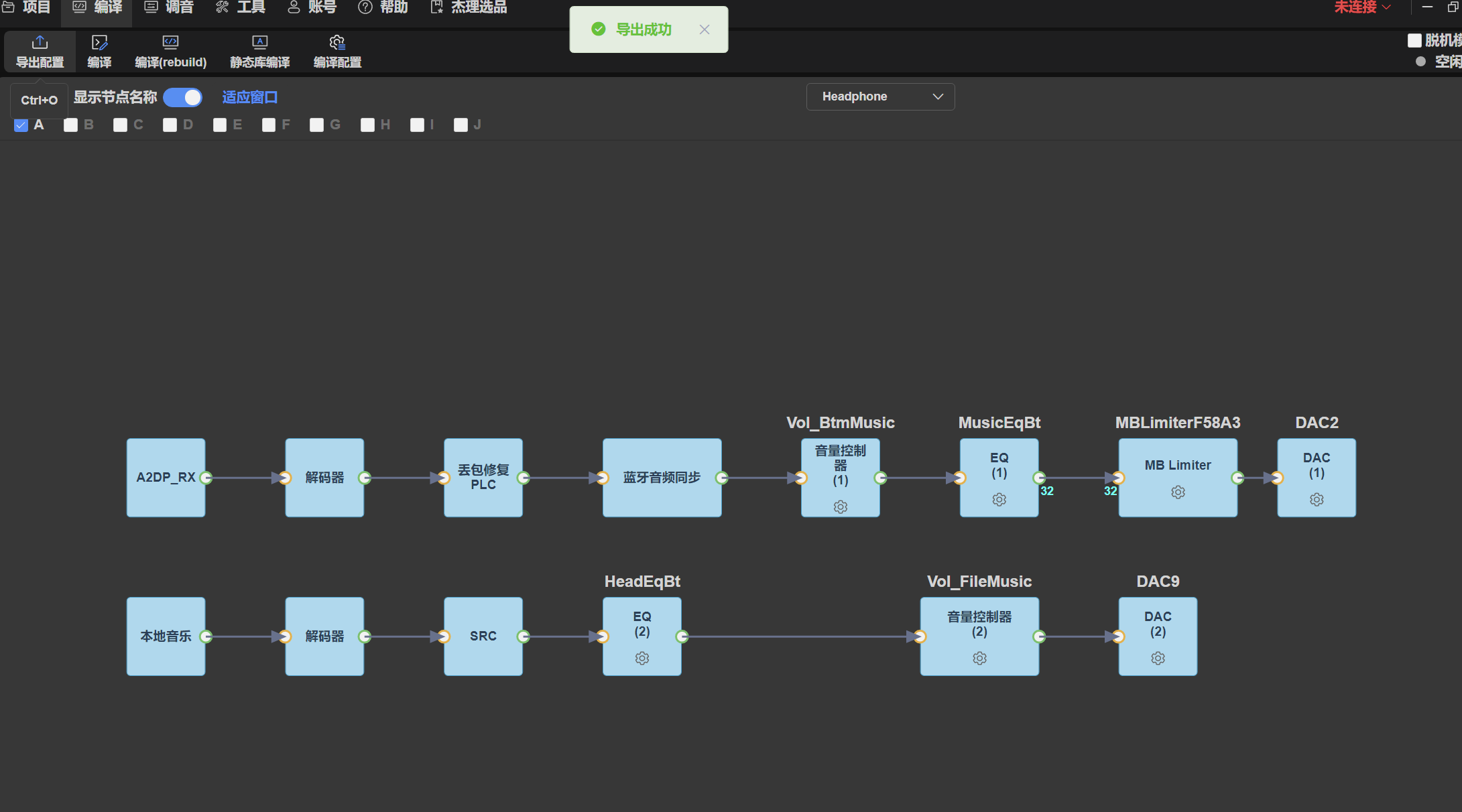1462x812 pixels.
Task: Select the 丢包修复 PLC node
Action: coord(483,478)
